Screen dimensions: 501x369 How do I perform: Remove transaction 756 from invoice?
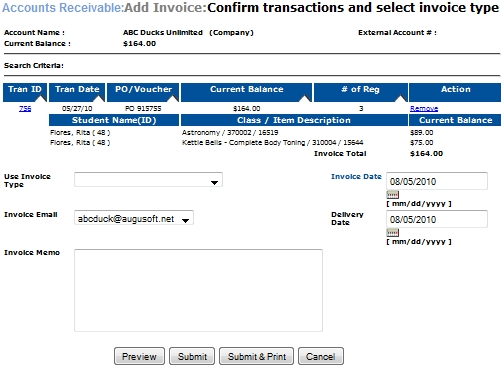pyautogui.click(x=424, y=109)
